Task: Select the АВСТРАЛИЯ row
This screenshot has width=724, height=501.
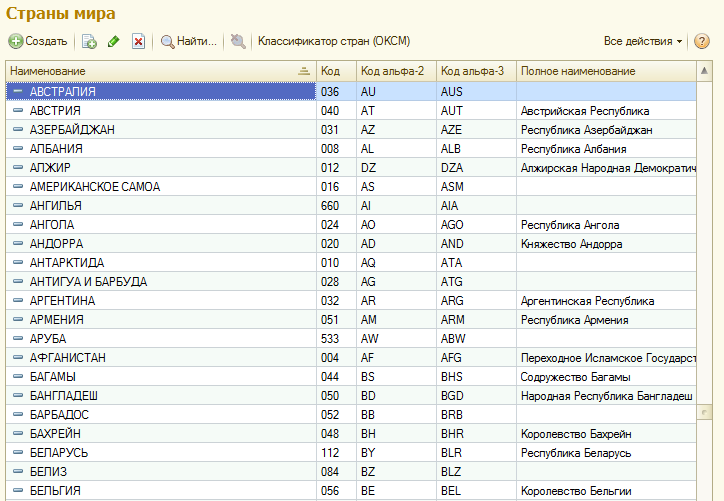Action: coord(351,91)
